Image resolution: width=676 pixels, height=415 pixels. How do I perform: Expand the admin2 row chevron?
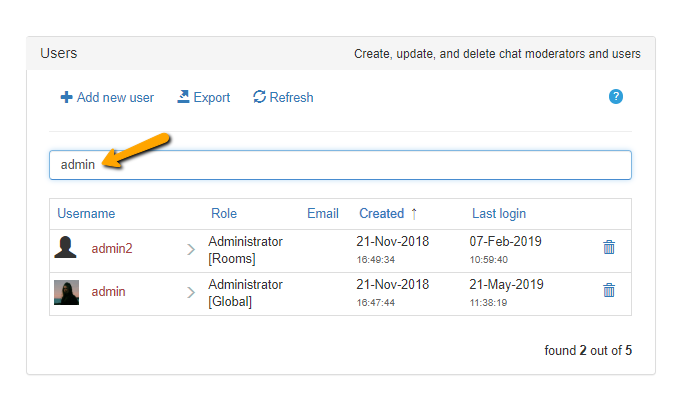click(191, 249)
